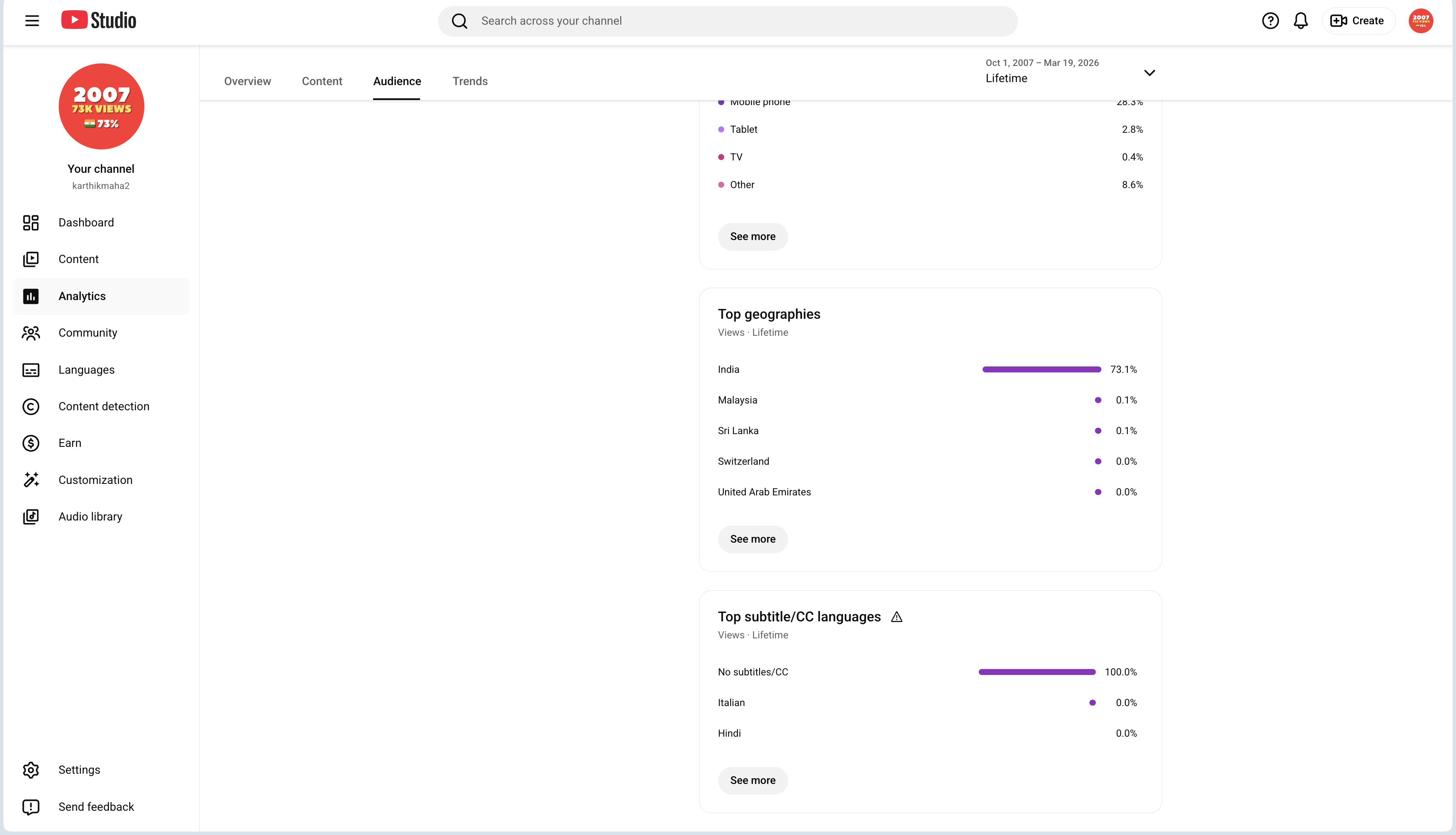Viewport: 1456px width, 835px height.
Task: Go to Content in the sidebar
Action: [x=101, y=259]
